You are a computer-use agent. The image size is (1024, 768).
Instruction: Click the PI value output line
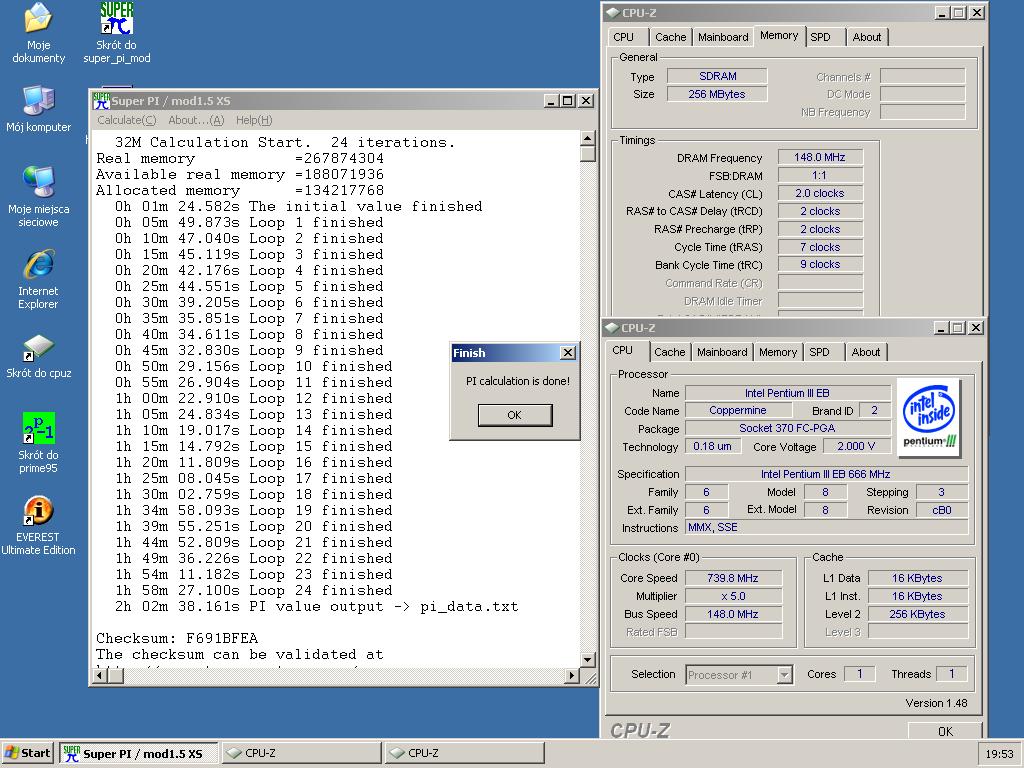pos(317,607)
